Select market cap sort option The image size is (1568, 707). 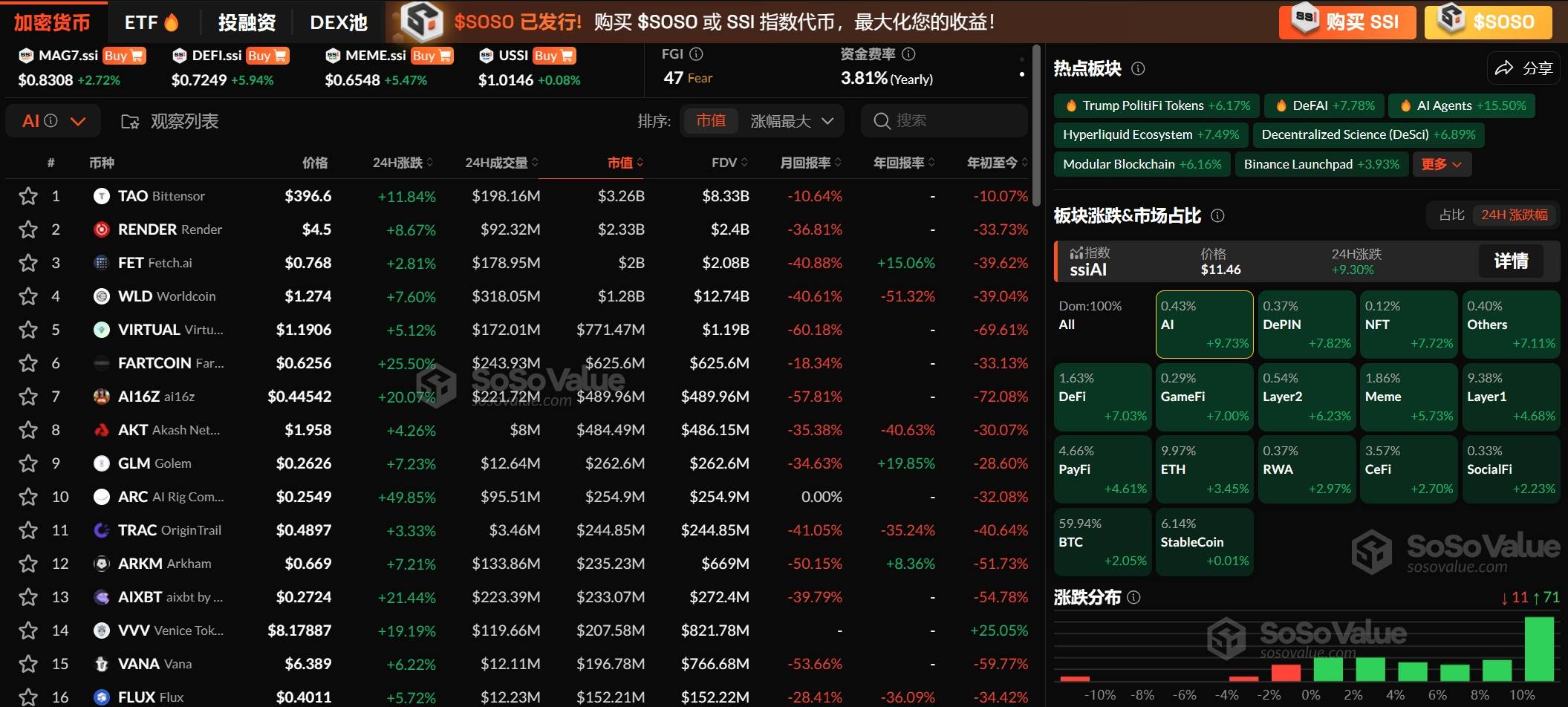coord(710,121)
